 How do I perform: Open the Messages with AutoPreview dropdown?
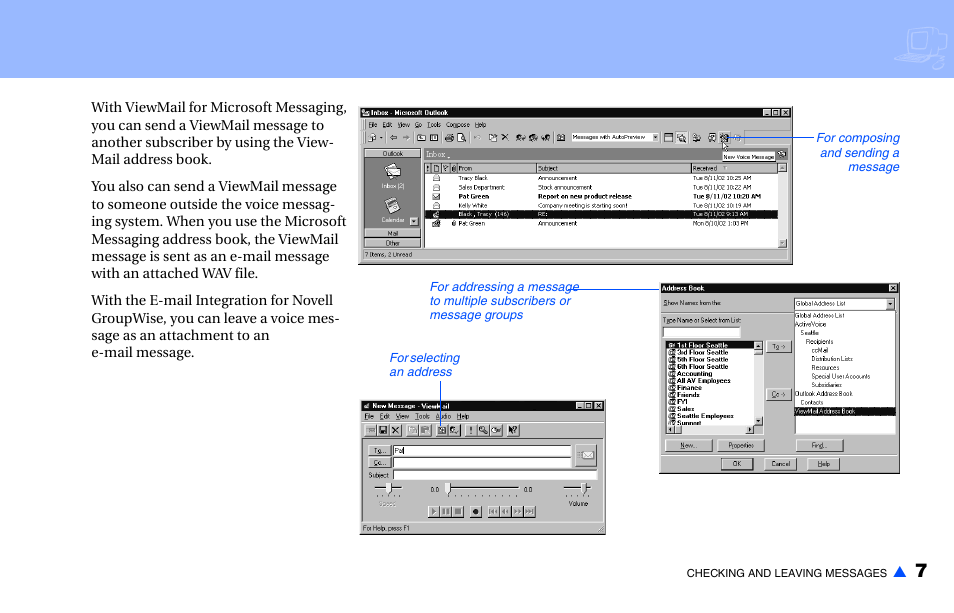[655, 137]
